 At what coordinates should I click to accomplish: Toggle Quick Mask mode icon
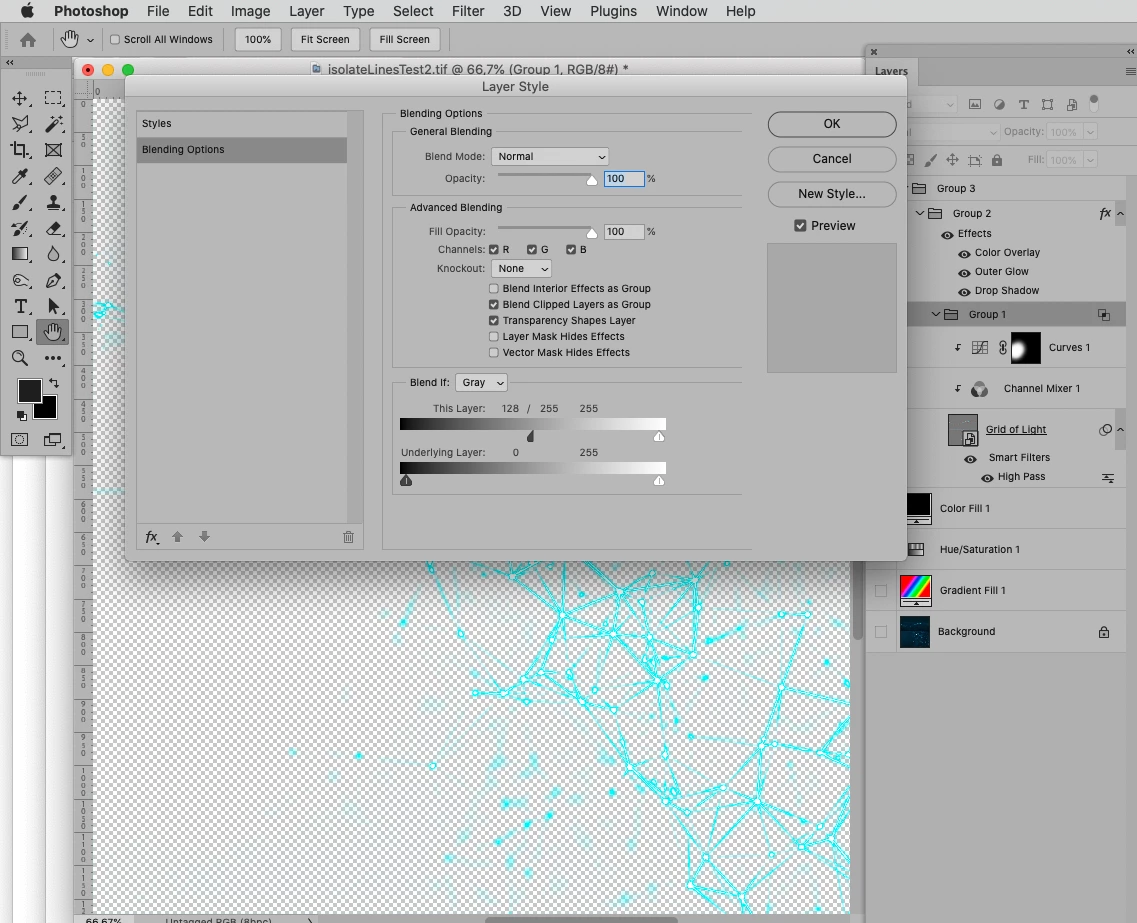tap(20, 440)
